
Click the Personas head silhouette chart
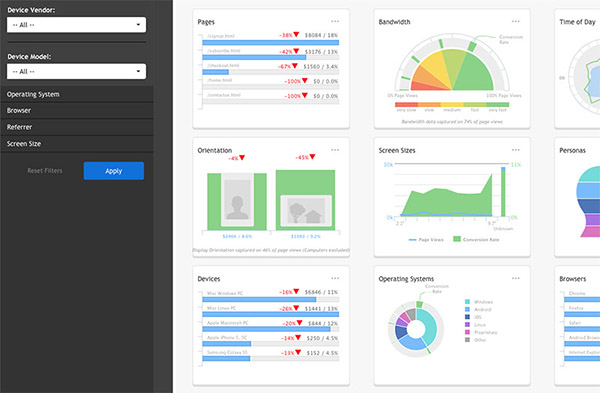click(x=588, y=202)
